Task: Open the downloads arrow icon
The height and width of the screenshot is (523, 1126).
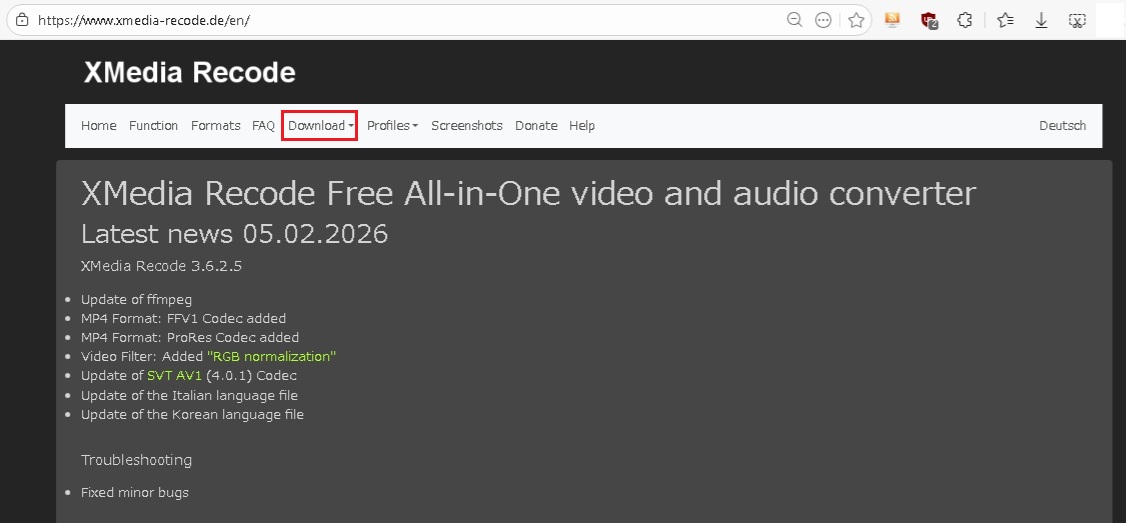Action: tap(1041, 20)
